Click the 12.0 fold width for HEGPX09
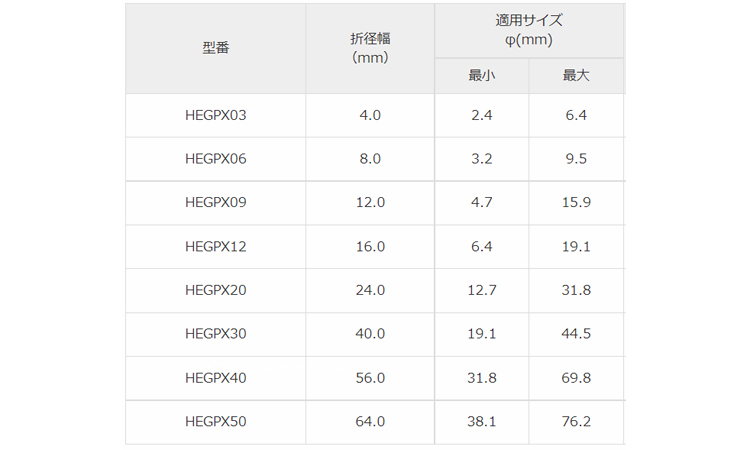 click(370, 203)
